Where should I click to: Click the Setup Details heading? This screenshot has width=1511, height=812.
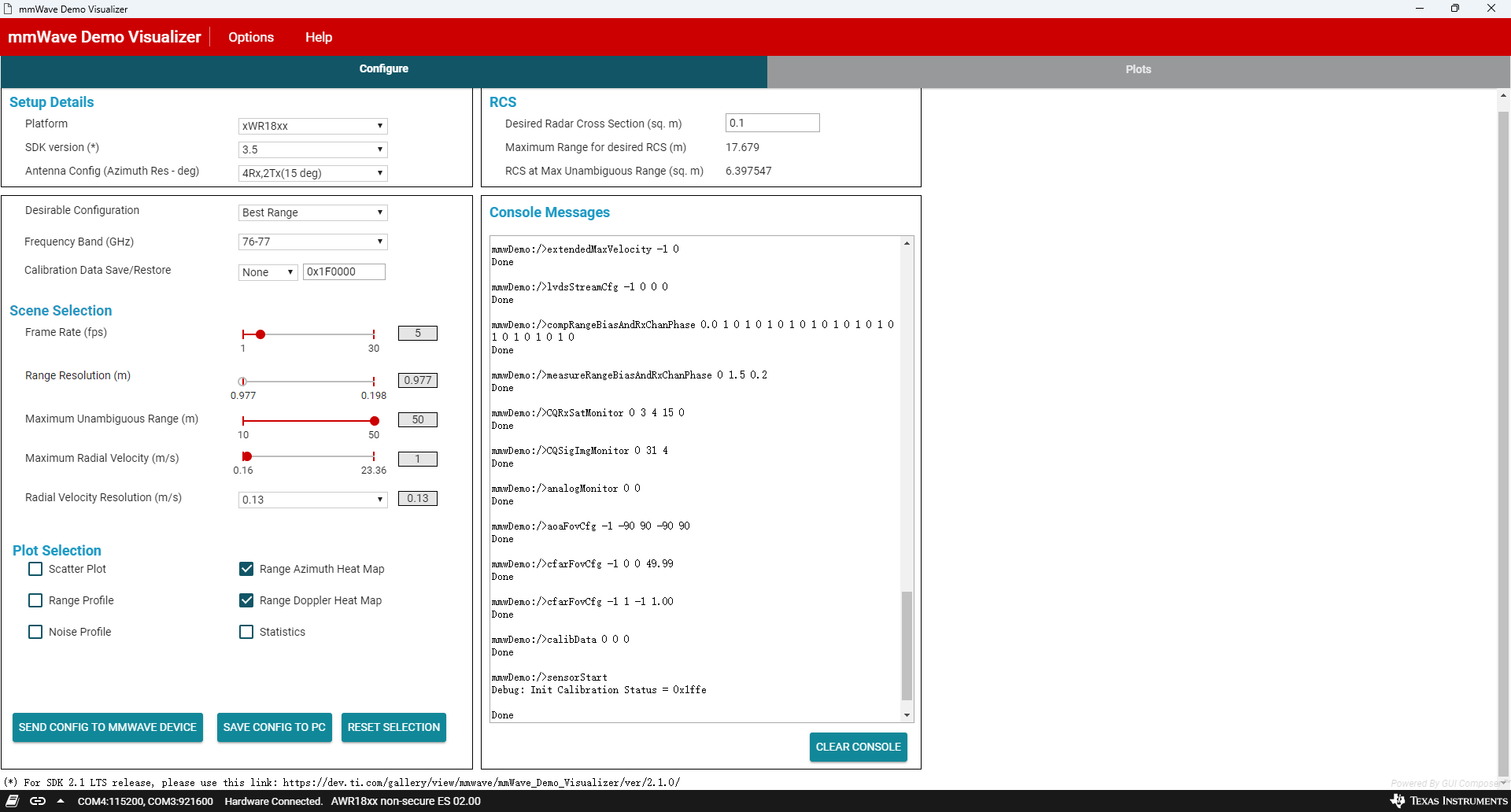pos(51,102)
